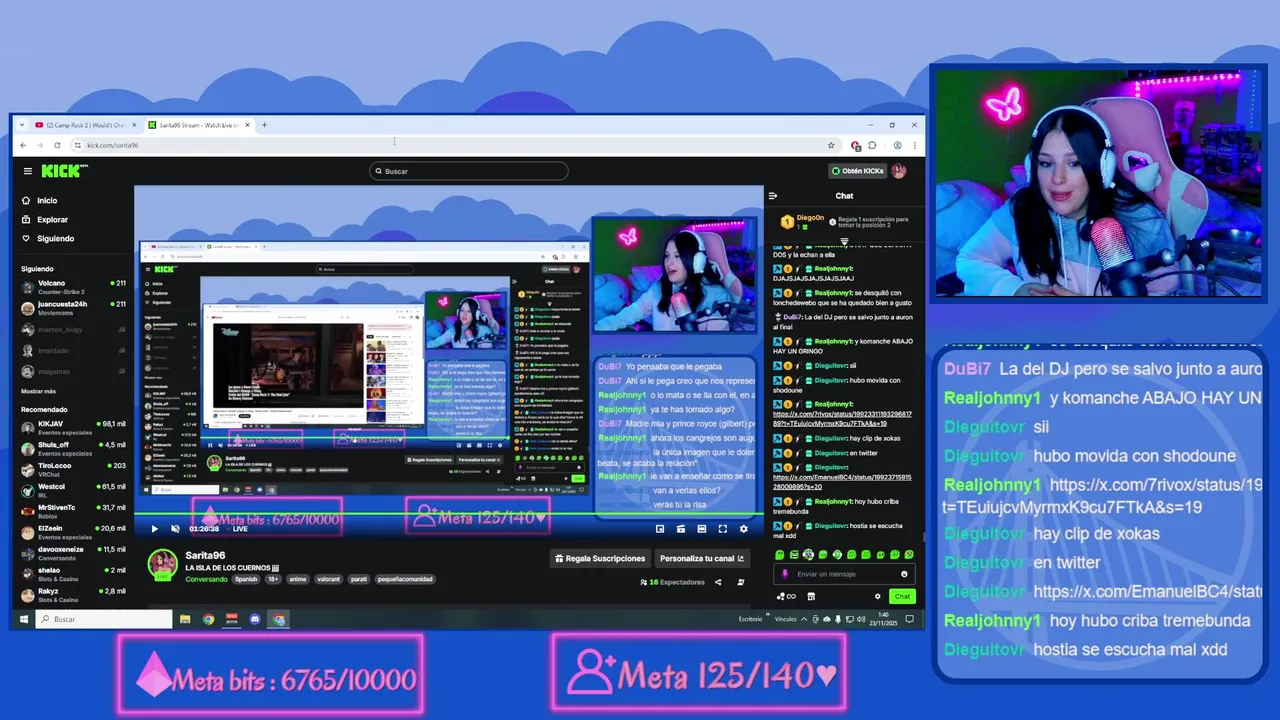
Task: Go back in the browser
Action: [x=23, y=145]
